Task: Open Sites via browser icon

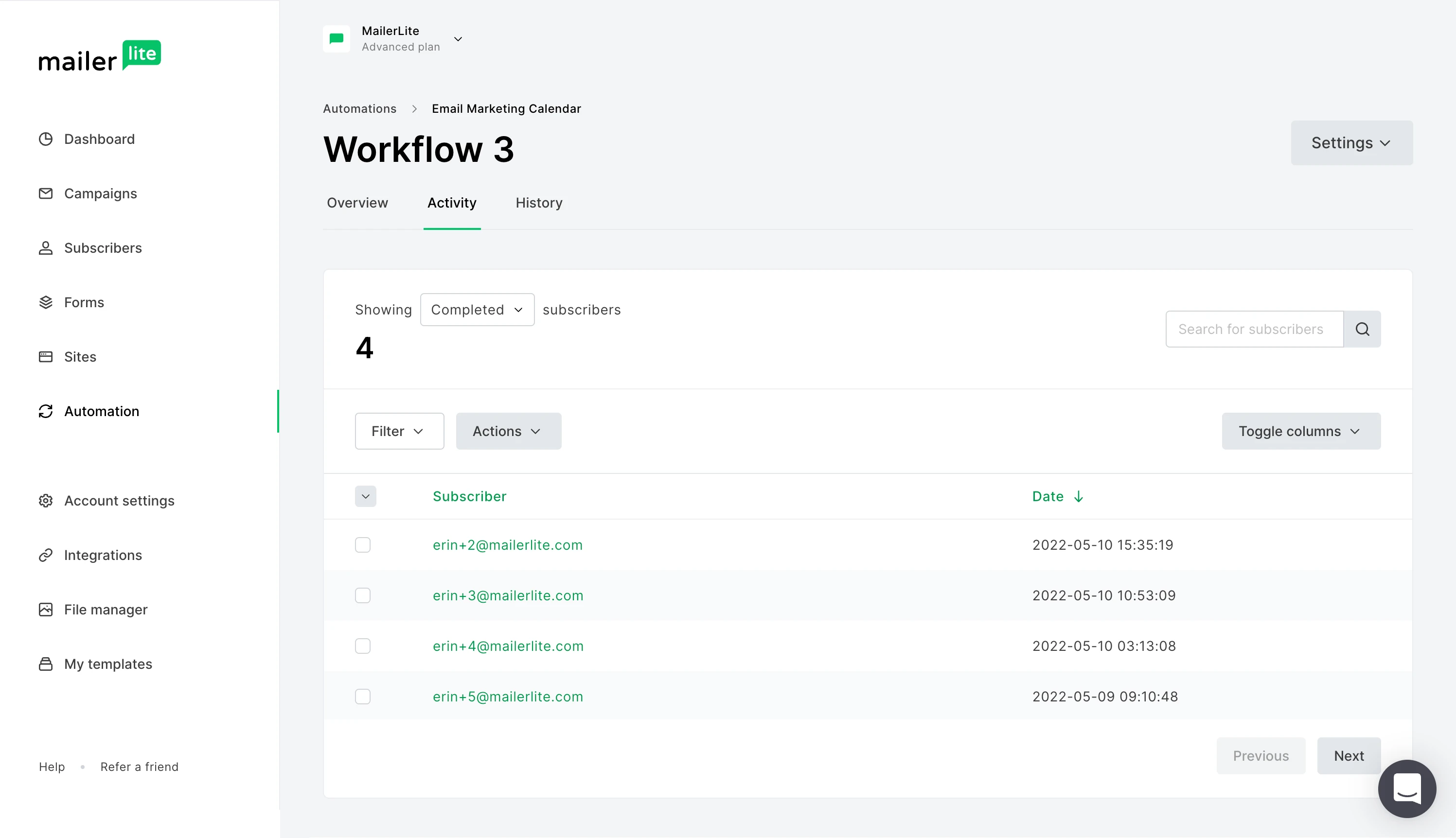Action: point(46,357)
